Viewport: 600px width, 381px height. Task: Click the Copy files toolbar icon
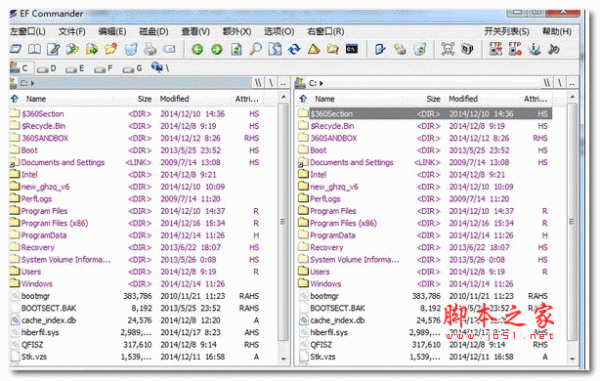click(72, 49)
